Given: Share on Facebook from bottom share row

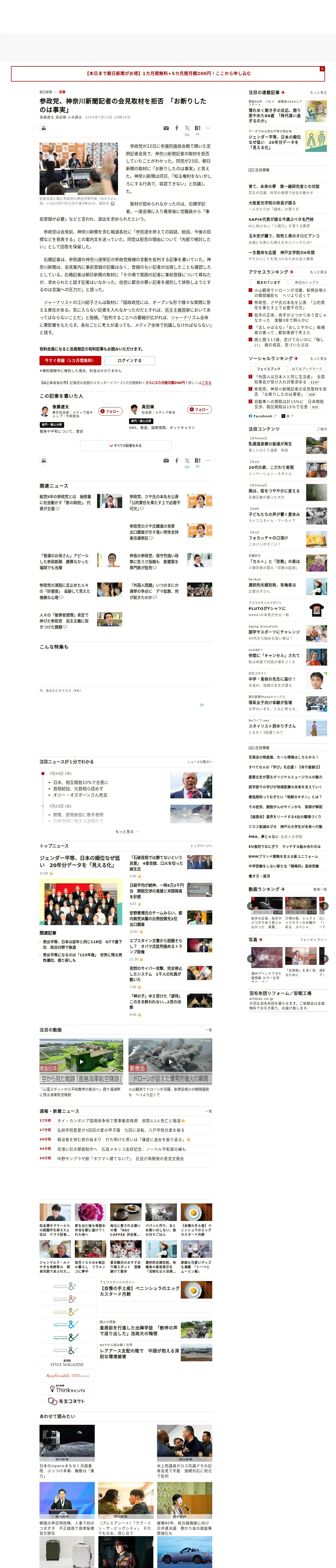Looking at the screenshot, I should pos(177,461).
